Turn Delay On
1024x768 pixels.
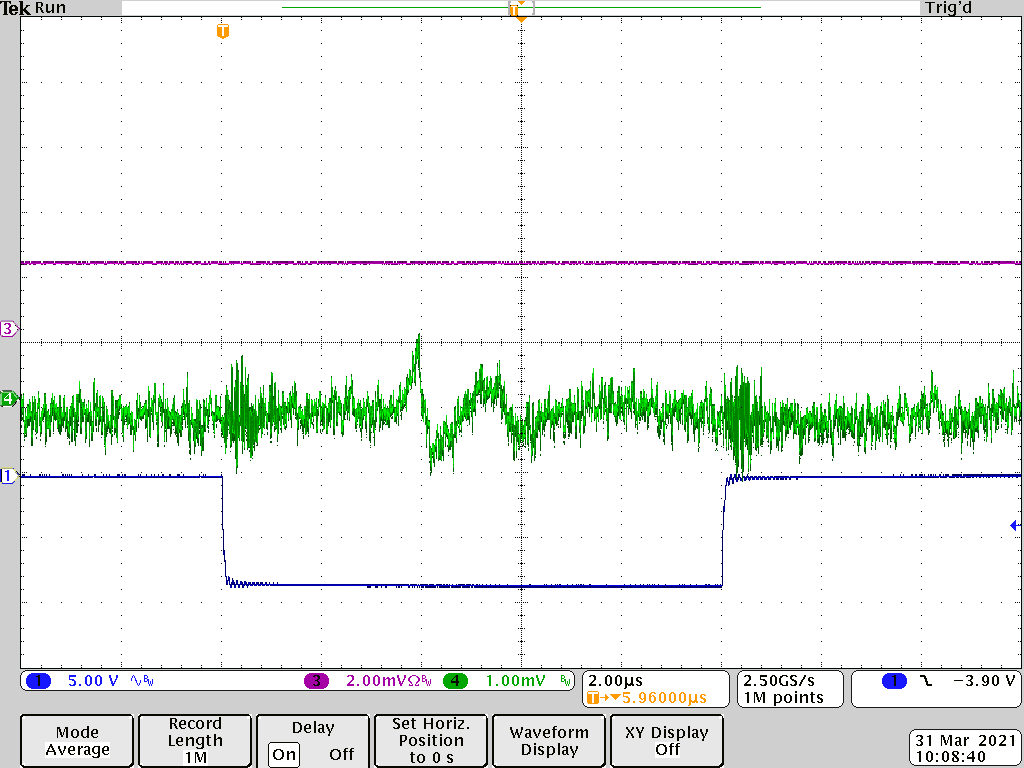point(284,753)
